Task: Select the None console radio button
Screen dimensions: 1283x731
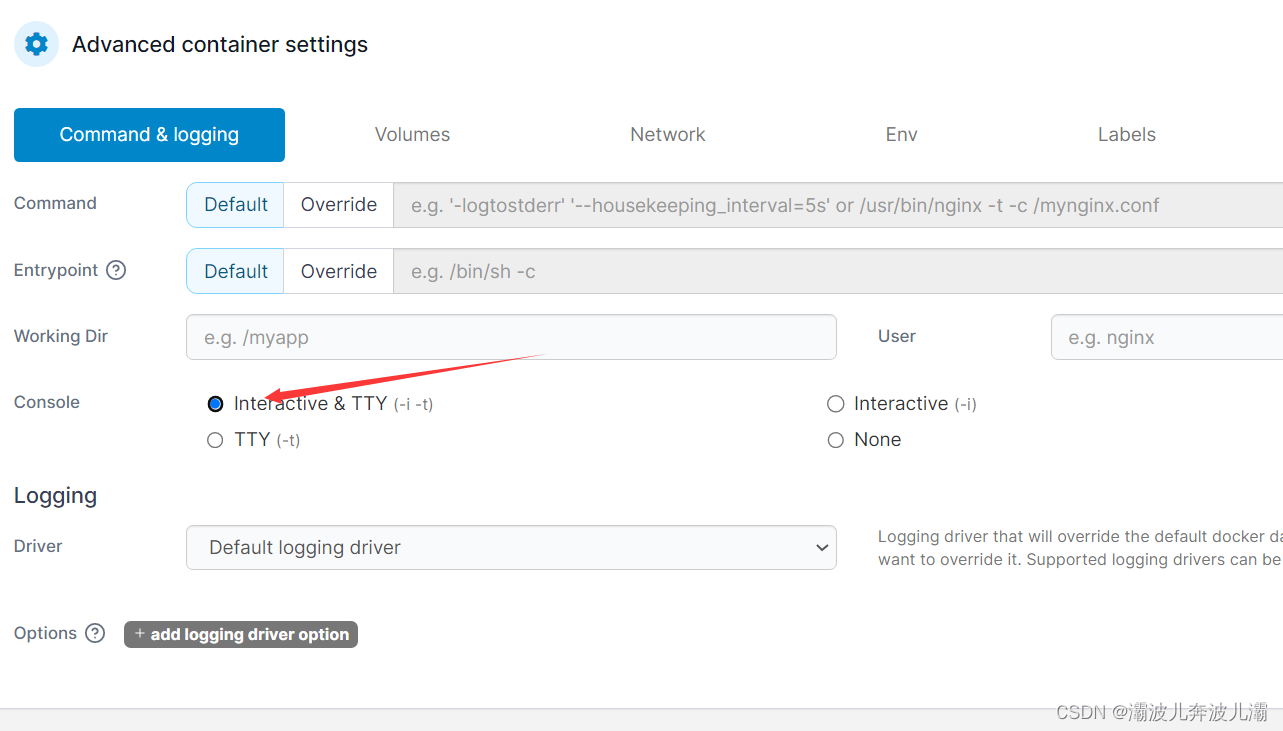Action: 836,440
